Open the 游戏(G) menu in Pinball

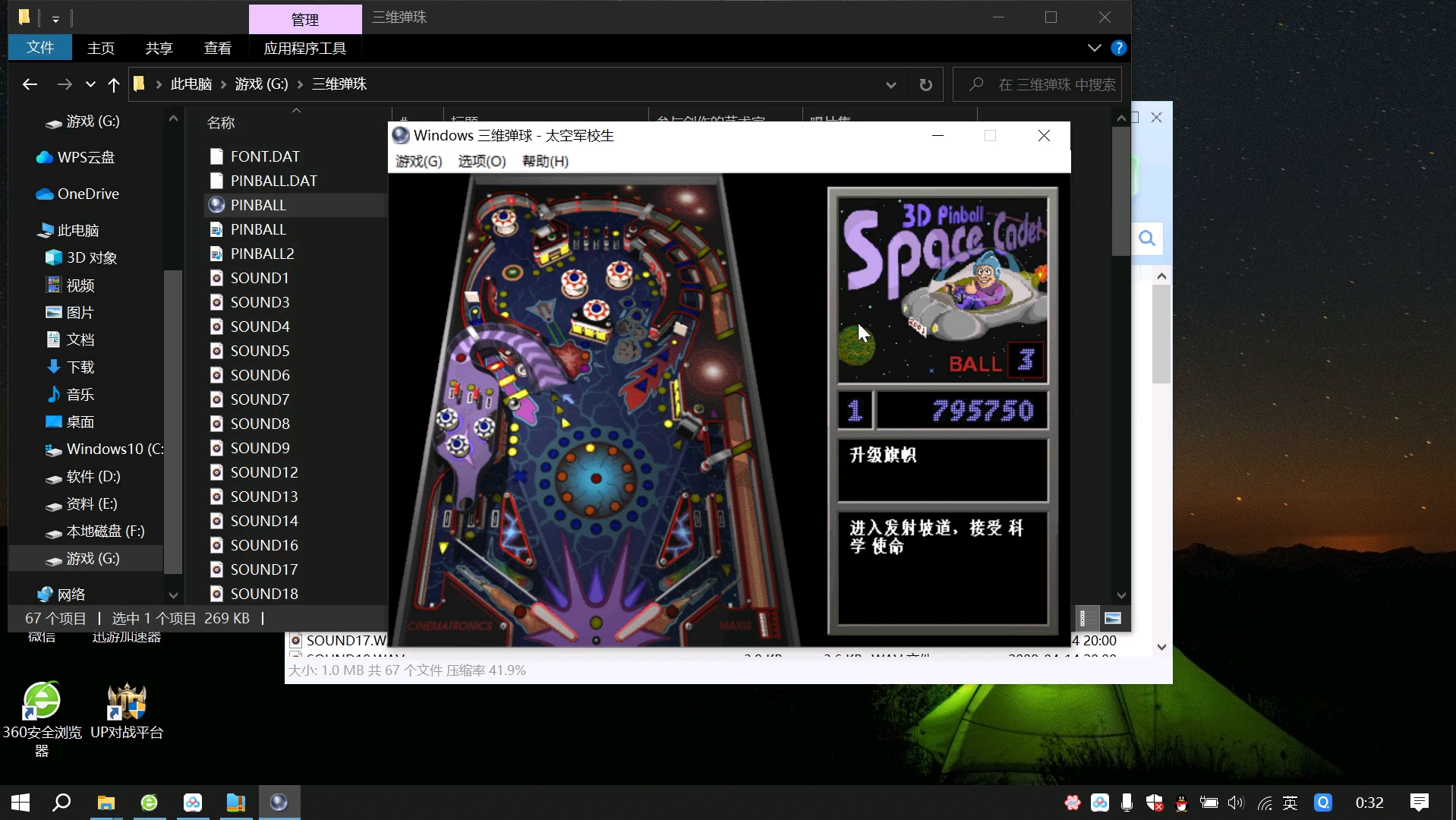tap(418, 161)
